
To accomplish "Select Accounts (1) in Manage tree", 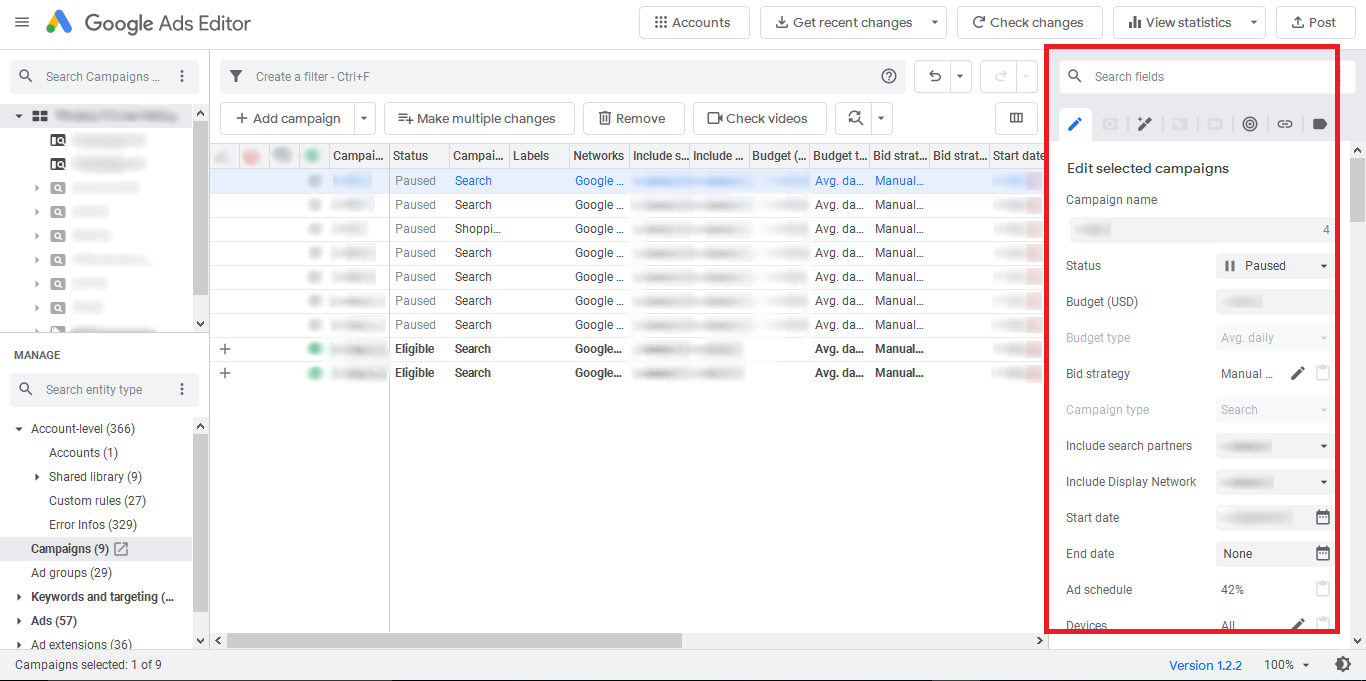I will tap(83, 453).
